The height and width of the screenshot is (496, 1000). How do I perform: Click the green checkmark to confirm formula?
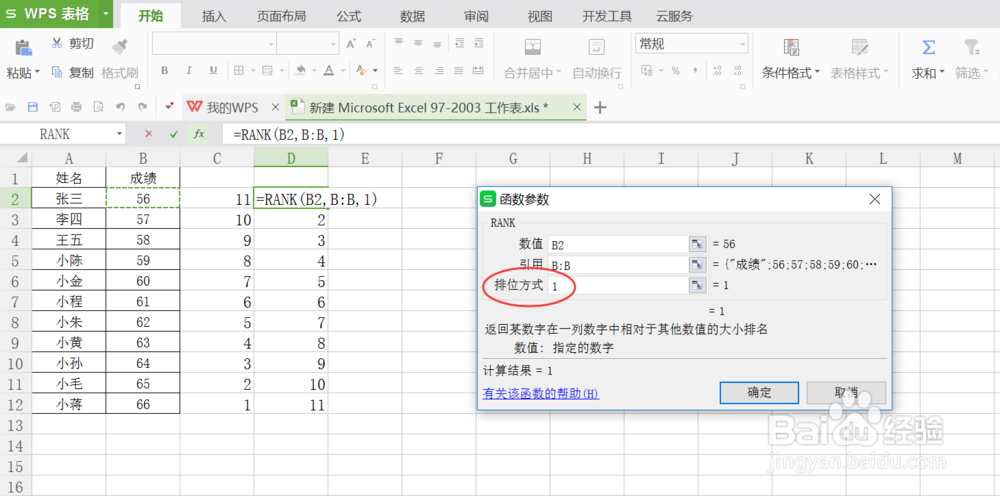[173, 134]
